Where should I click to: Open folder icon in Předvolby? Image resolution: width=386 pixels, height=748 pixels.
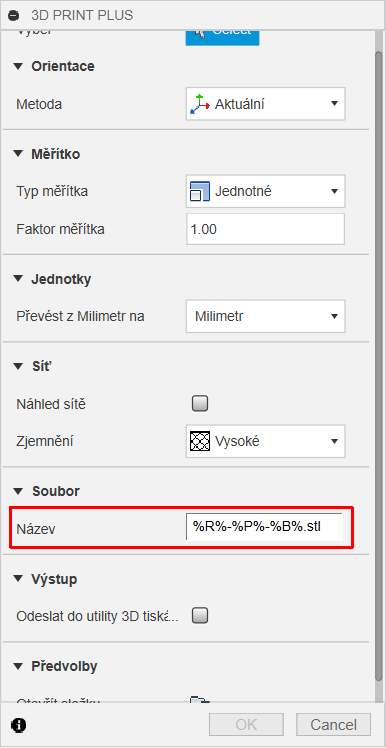pyautogui.click(x=200, y=700)
